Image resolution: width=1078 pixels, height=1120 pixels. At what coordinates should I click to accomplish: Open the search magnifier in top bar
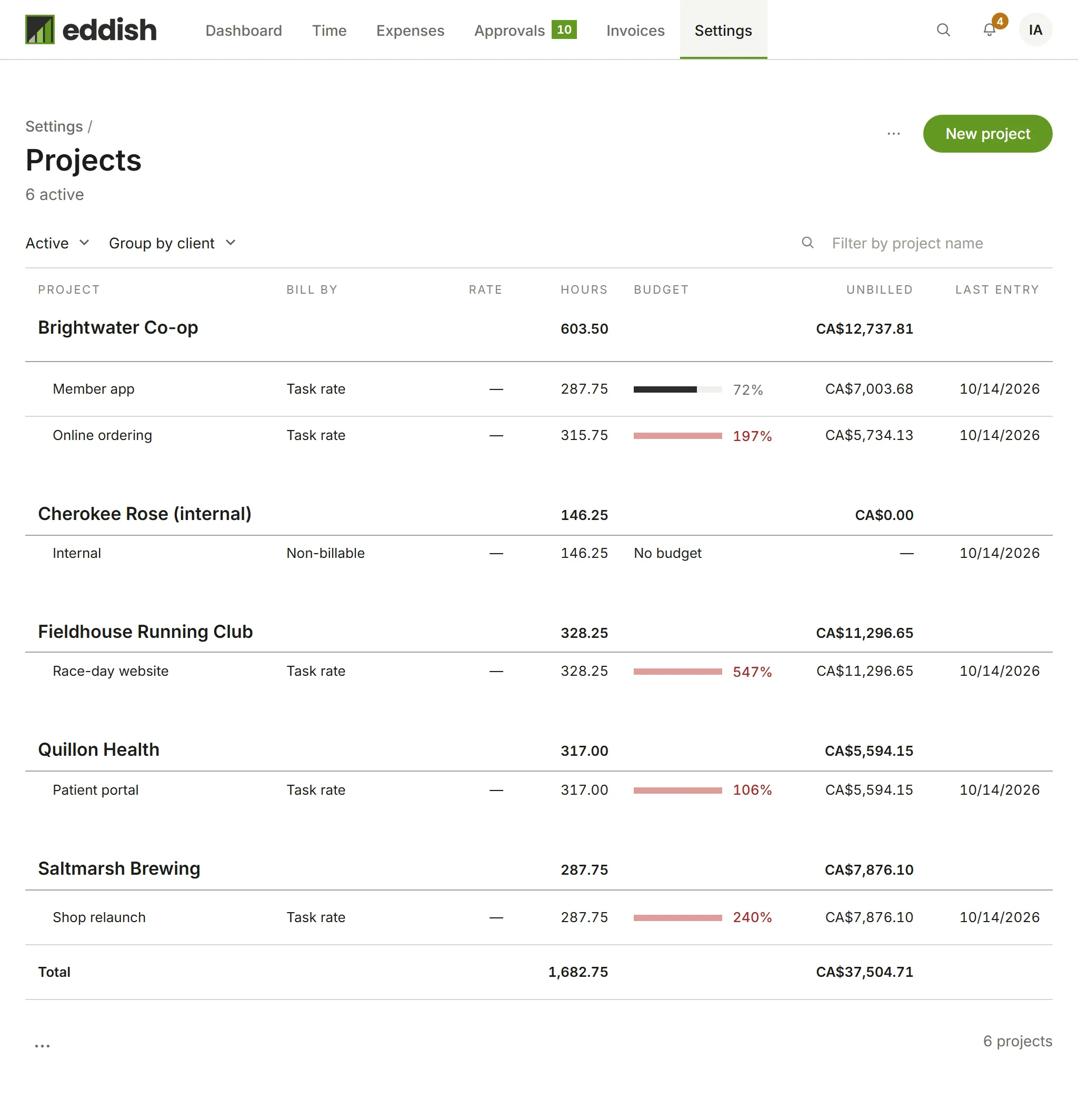tap(943, 29)
